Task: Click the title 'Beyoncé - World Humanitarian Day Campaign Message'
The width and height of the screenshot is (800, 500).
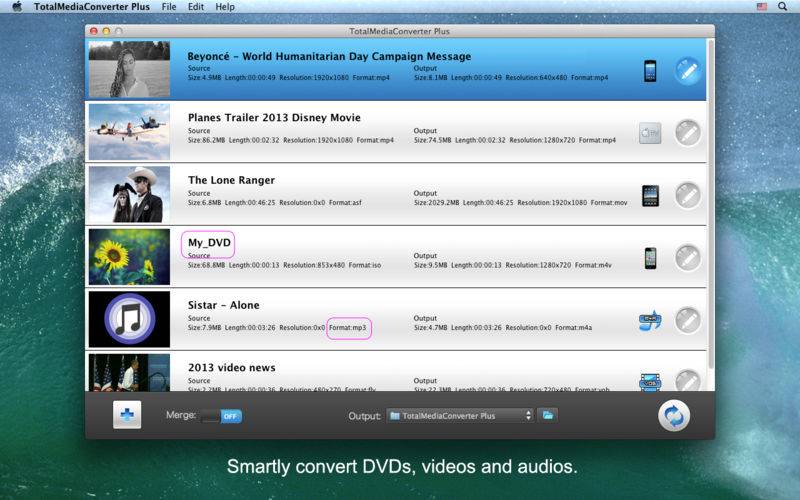Action: tap(329, 56)
